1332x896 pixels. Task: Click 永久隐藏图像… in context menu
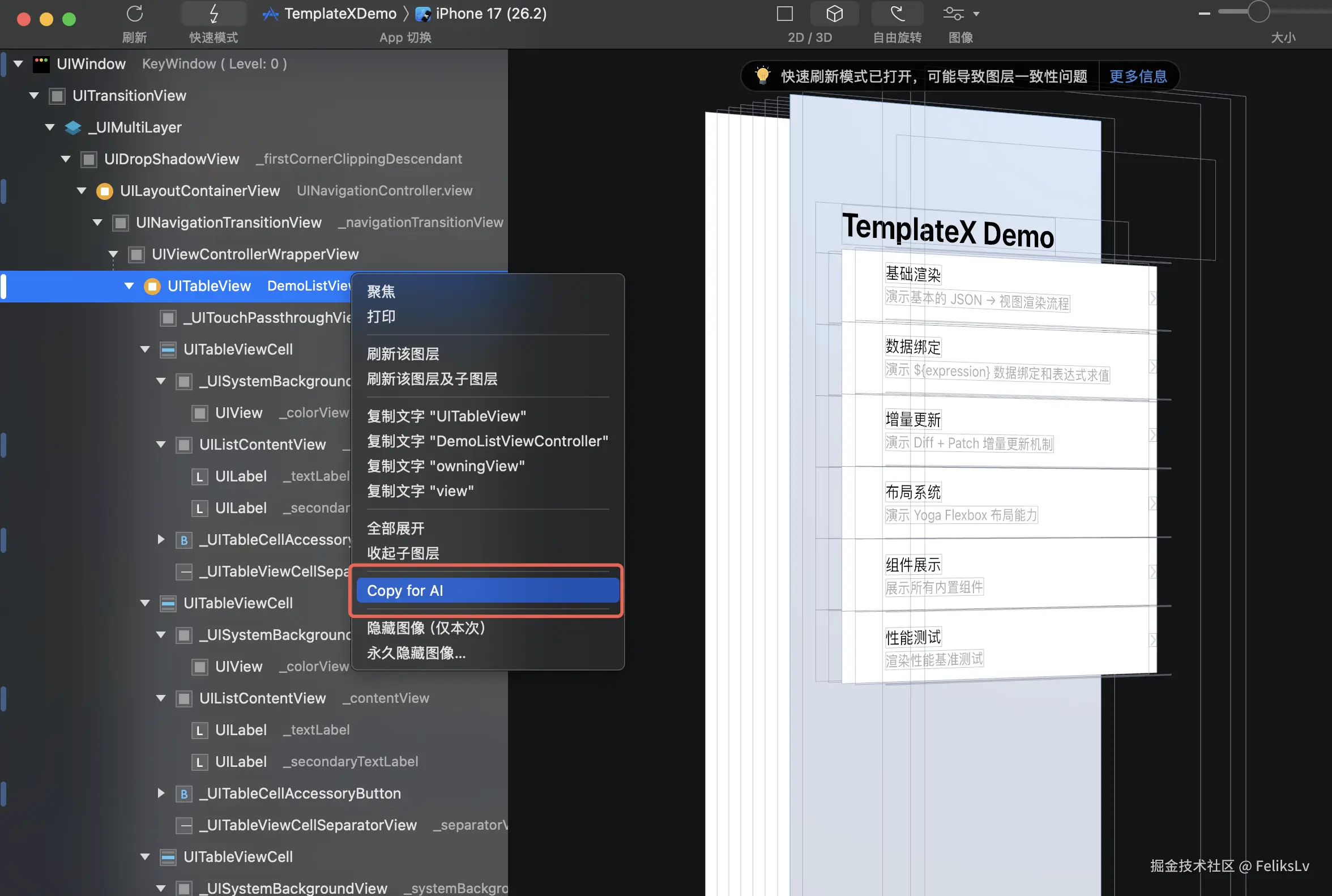pyautogui.click(x=416, y=652)
